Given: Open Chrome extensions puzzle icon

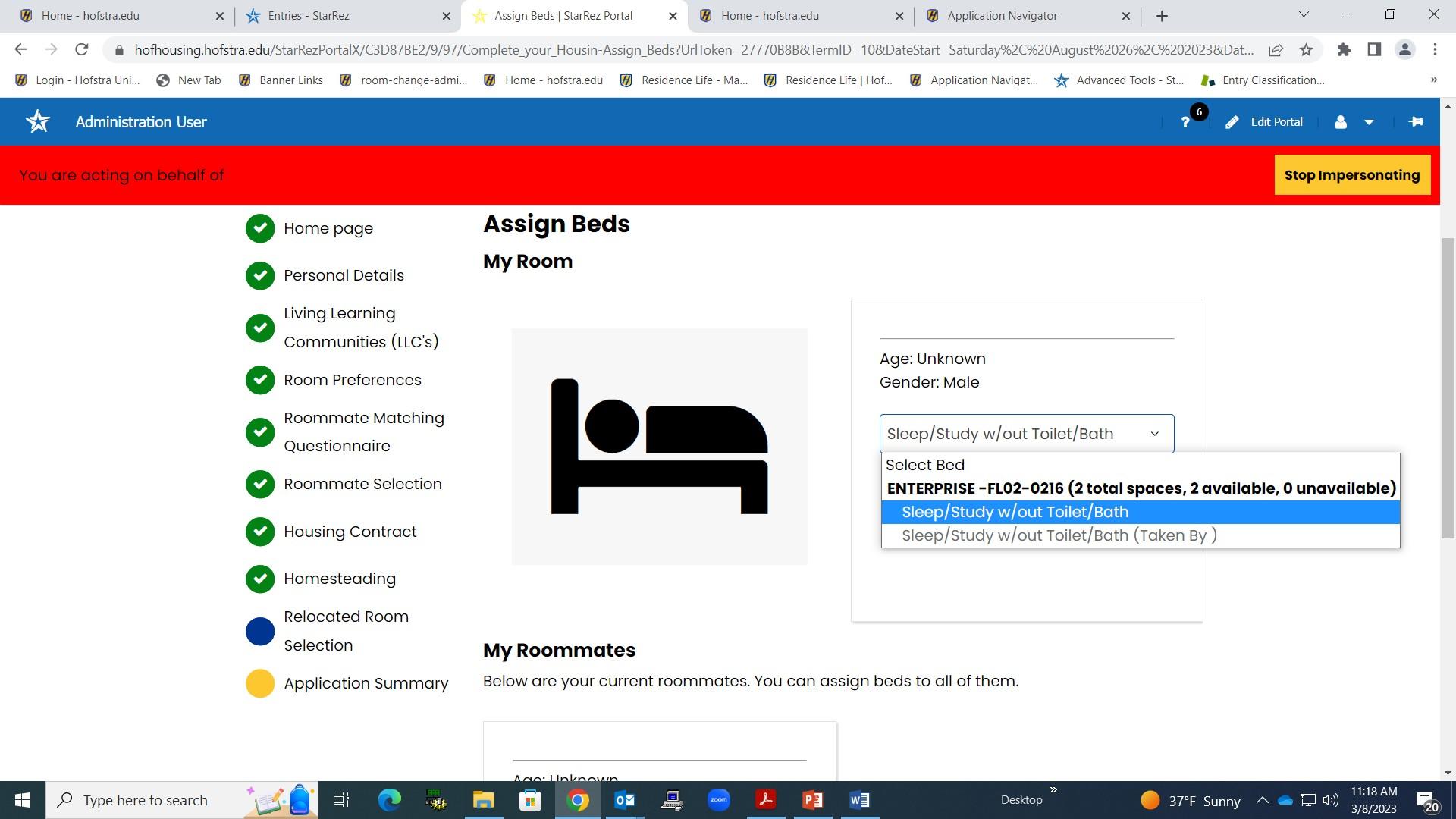Looking at the screenshot, I should [x=1344, y=50].
